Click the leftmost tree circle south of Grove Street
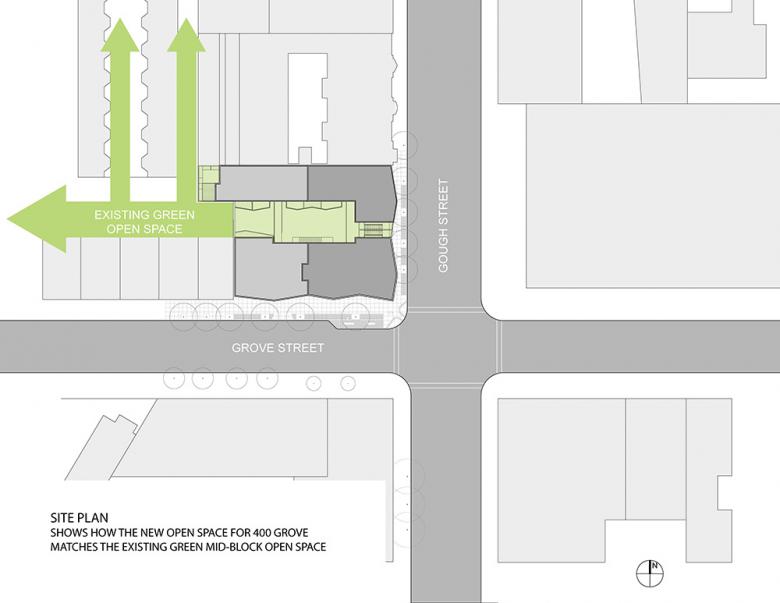780x603 pixels. tap(175, 378)
